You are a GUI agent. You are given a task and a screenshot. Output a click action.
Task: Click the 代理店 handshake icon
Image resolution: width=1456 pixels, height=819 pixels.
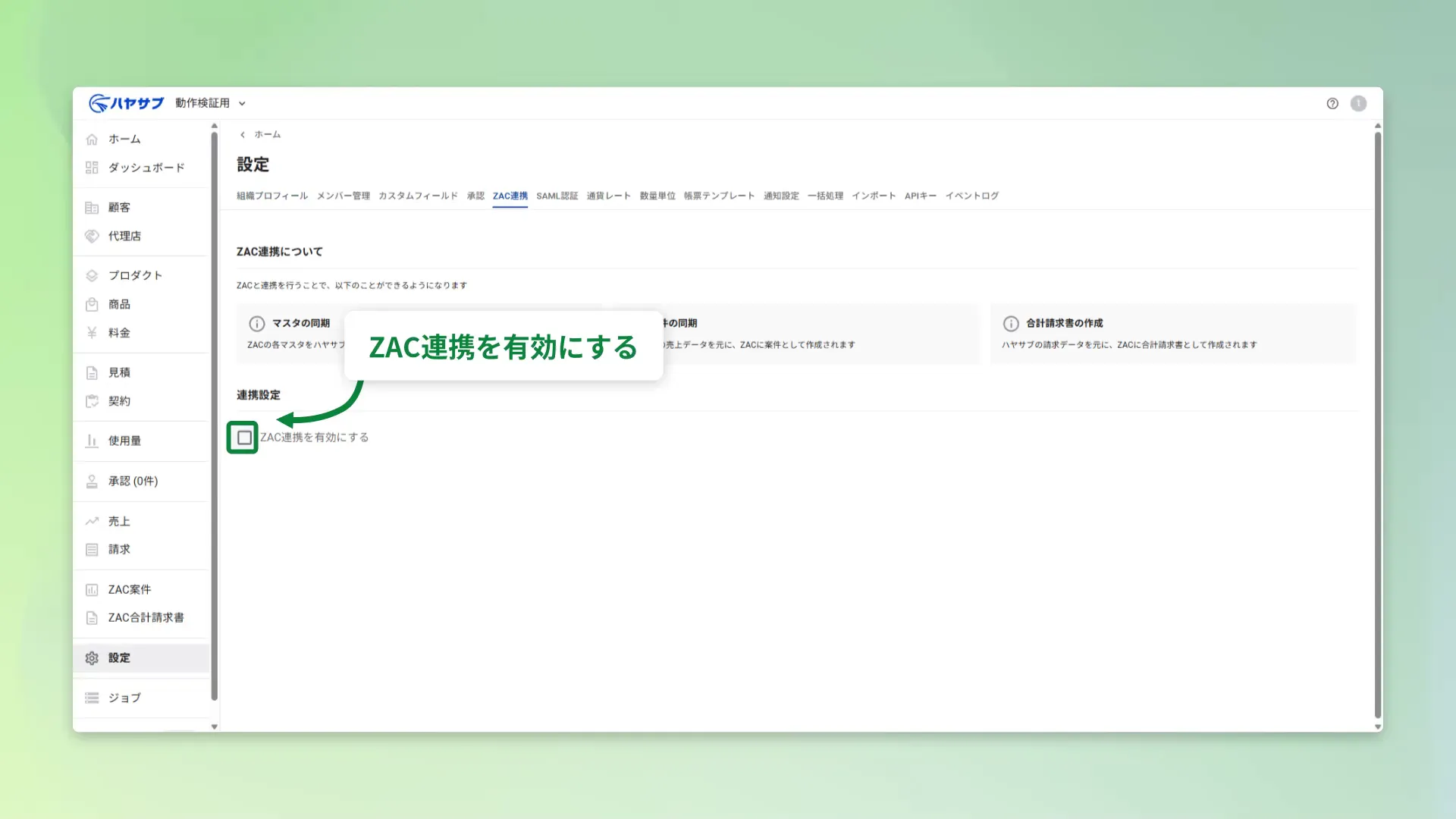coord(92,236)
